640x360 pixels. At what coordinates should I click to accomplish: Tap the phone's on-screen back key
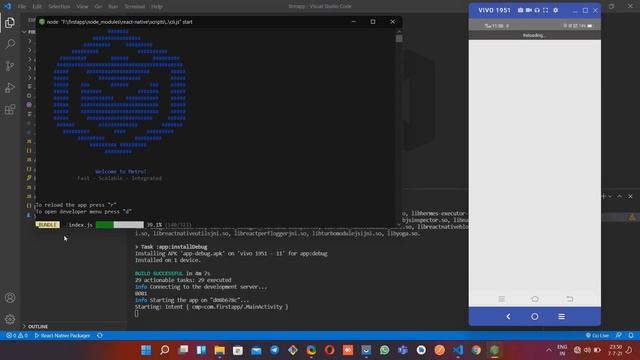570,299
